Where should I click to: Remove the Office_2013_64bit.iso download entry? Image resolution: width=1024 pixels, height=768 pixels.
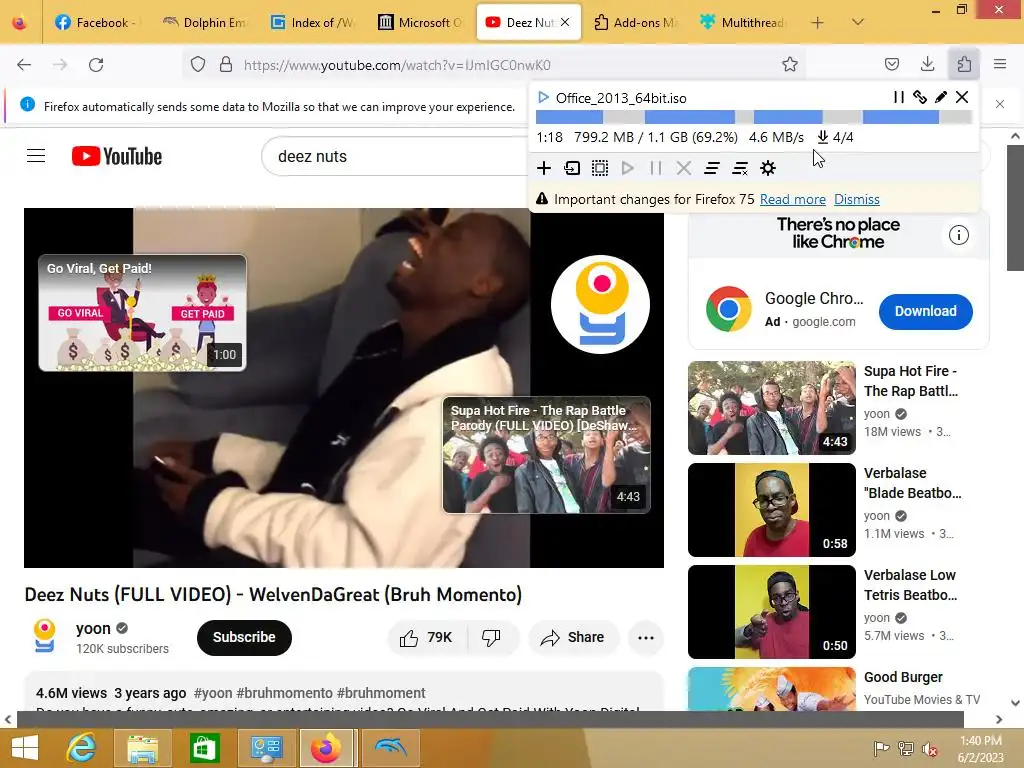[x=962, y=97]
